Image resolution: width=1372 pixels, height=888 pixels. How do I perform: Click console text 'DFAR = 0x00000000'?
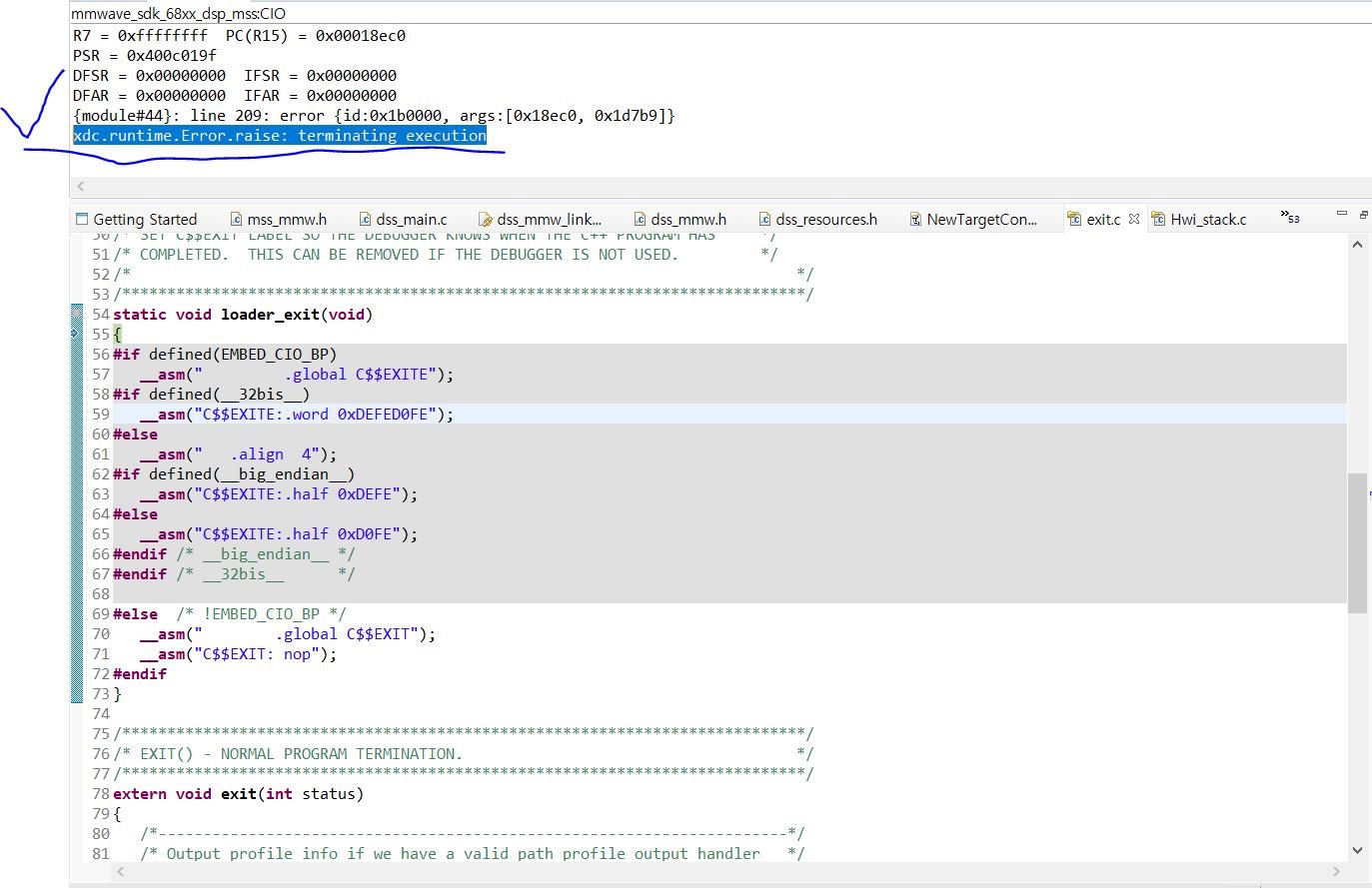tap(150, 95)
